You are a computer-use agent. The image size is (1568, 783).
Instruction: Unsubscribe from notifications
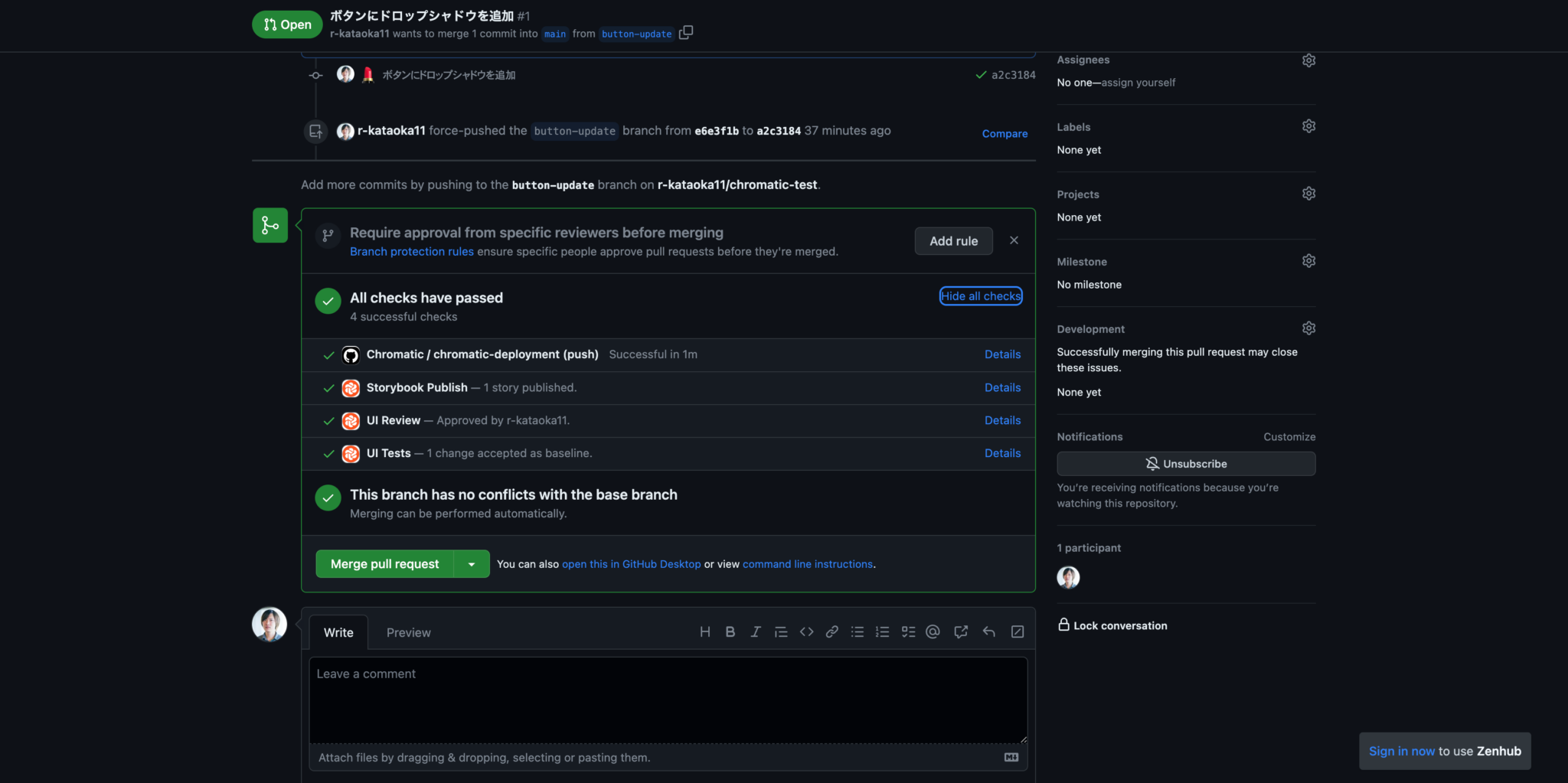point(1185,463)
